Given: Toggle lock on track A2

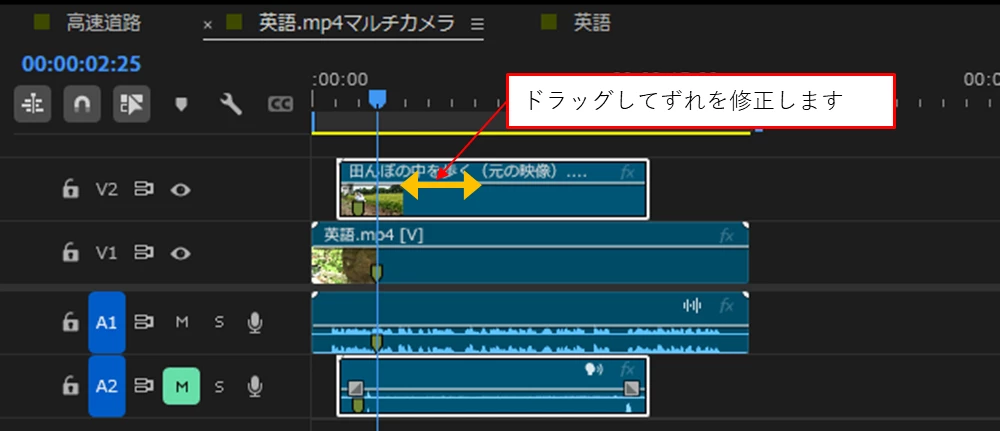Looking at the screenshot, I should (x=70, y=386).
